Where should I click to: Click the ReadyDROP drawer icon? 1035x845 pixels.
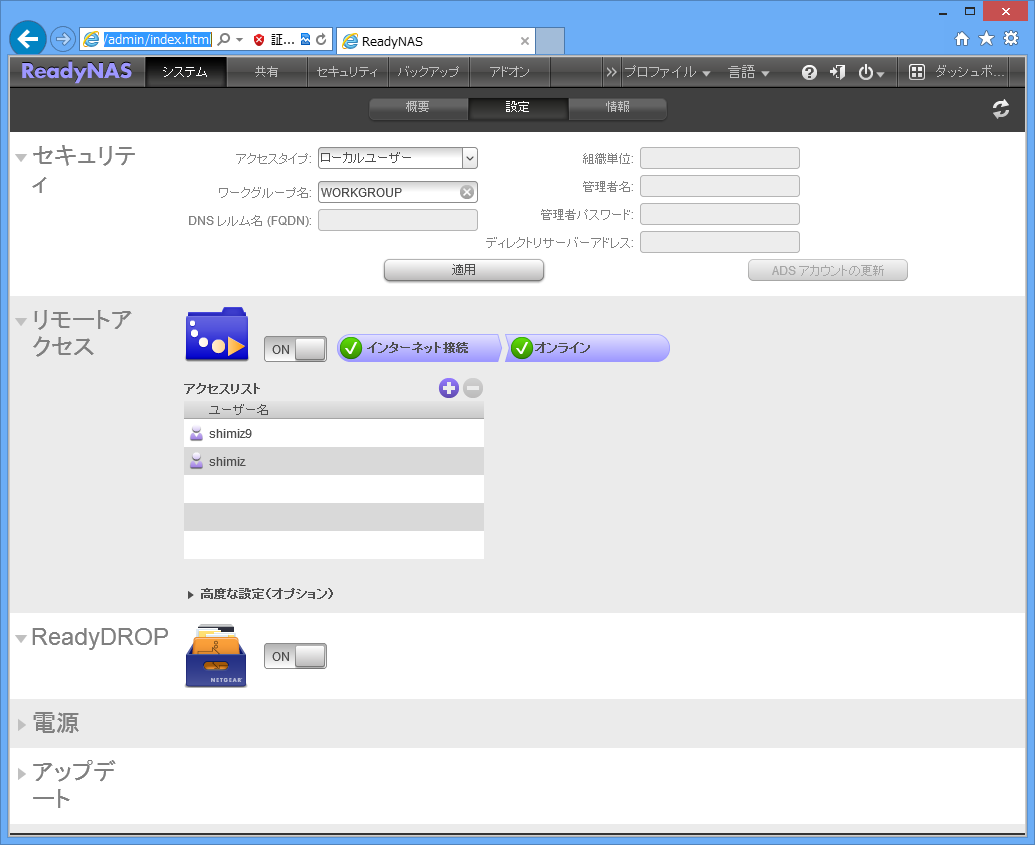click(216, 656)
